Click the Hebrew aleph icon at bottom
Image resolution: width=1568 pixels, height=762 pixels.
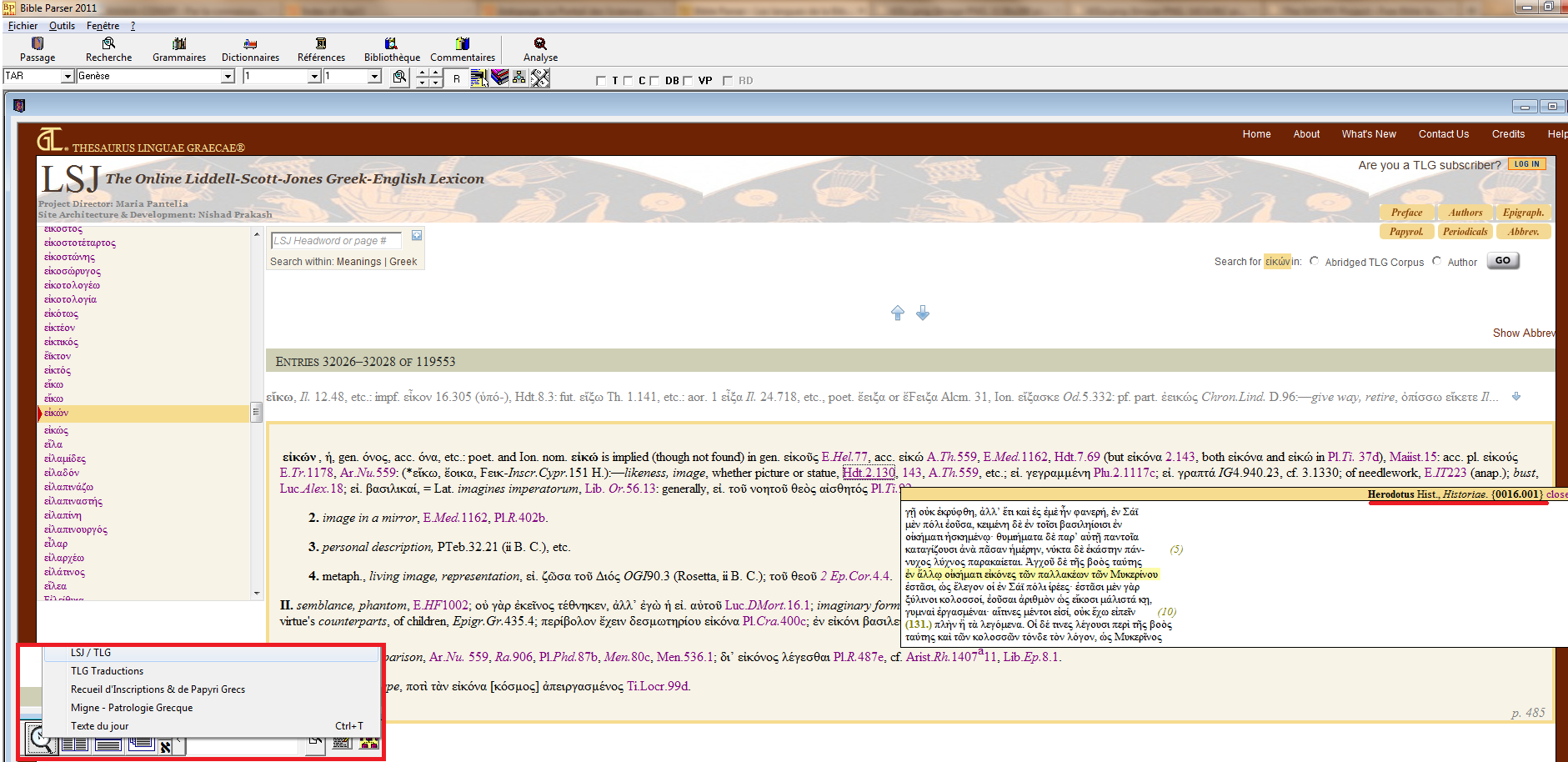point(166,746)
